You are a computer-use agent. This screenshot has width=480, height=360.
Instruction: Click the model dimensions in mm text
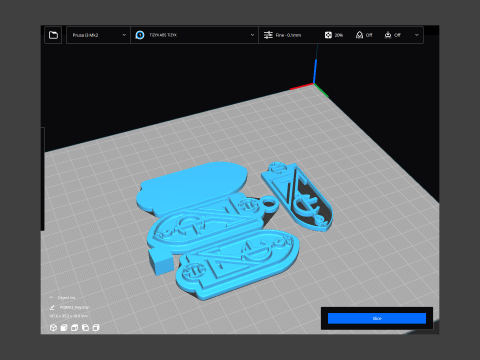click(69, 316)
